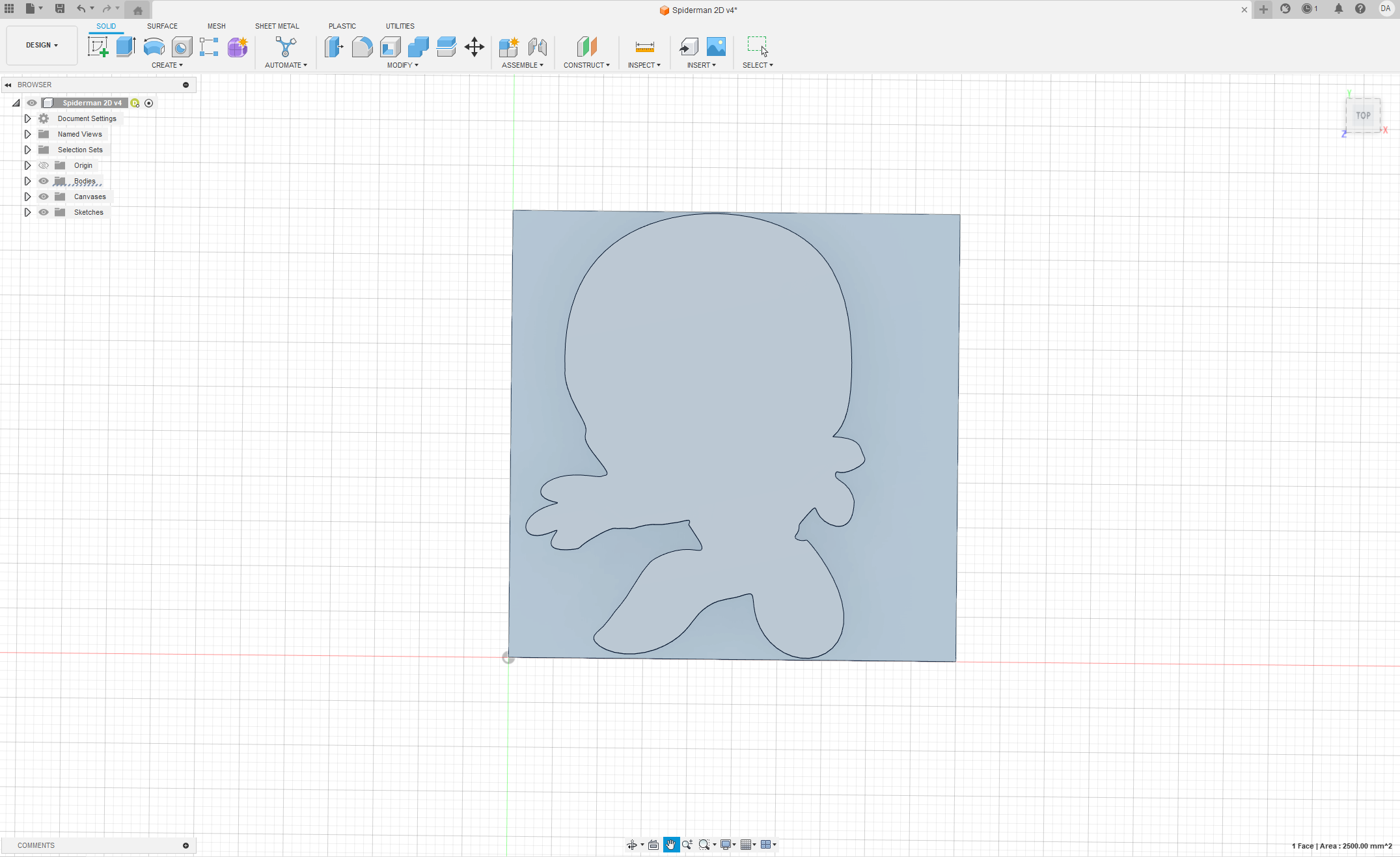Click the Insert Canvas image icon
This screenshot has width=1400, height=857.
point(716,47)
